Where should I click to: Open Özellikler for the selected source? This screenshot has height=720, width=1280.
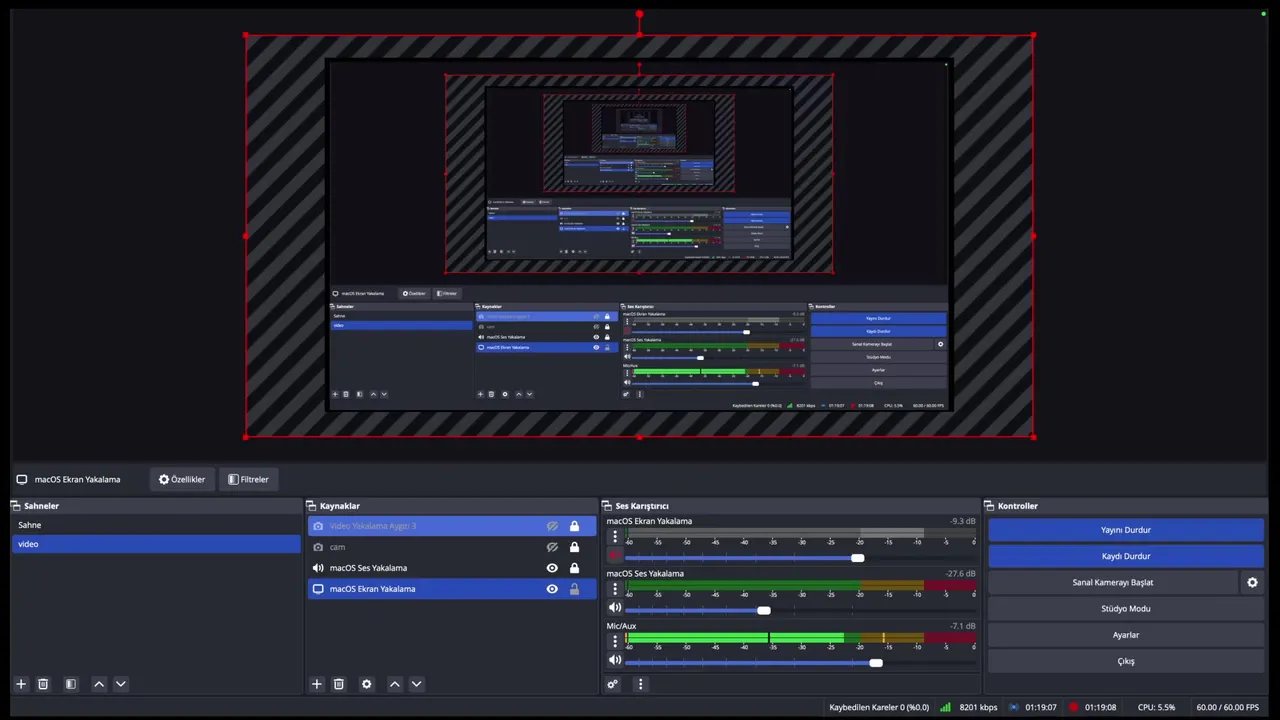click(182, 479)
